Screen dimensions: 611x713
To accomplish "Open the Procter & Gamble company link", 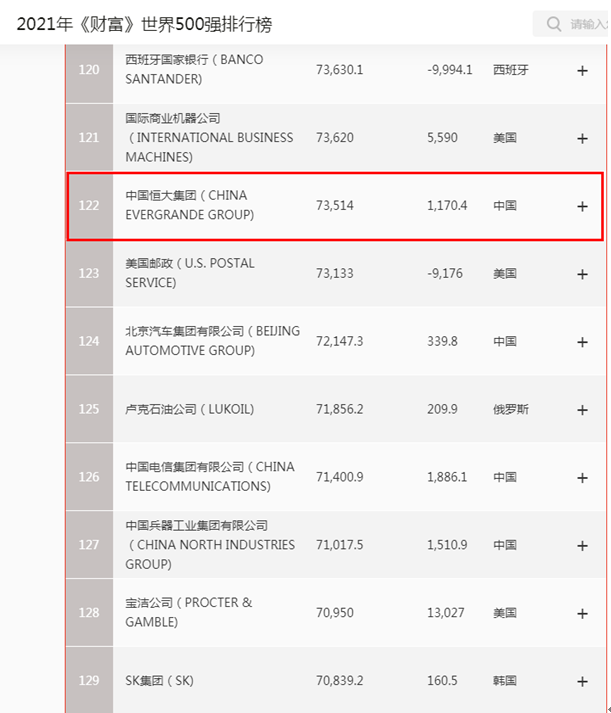I will tap(188, 612).
